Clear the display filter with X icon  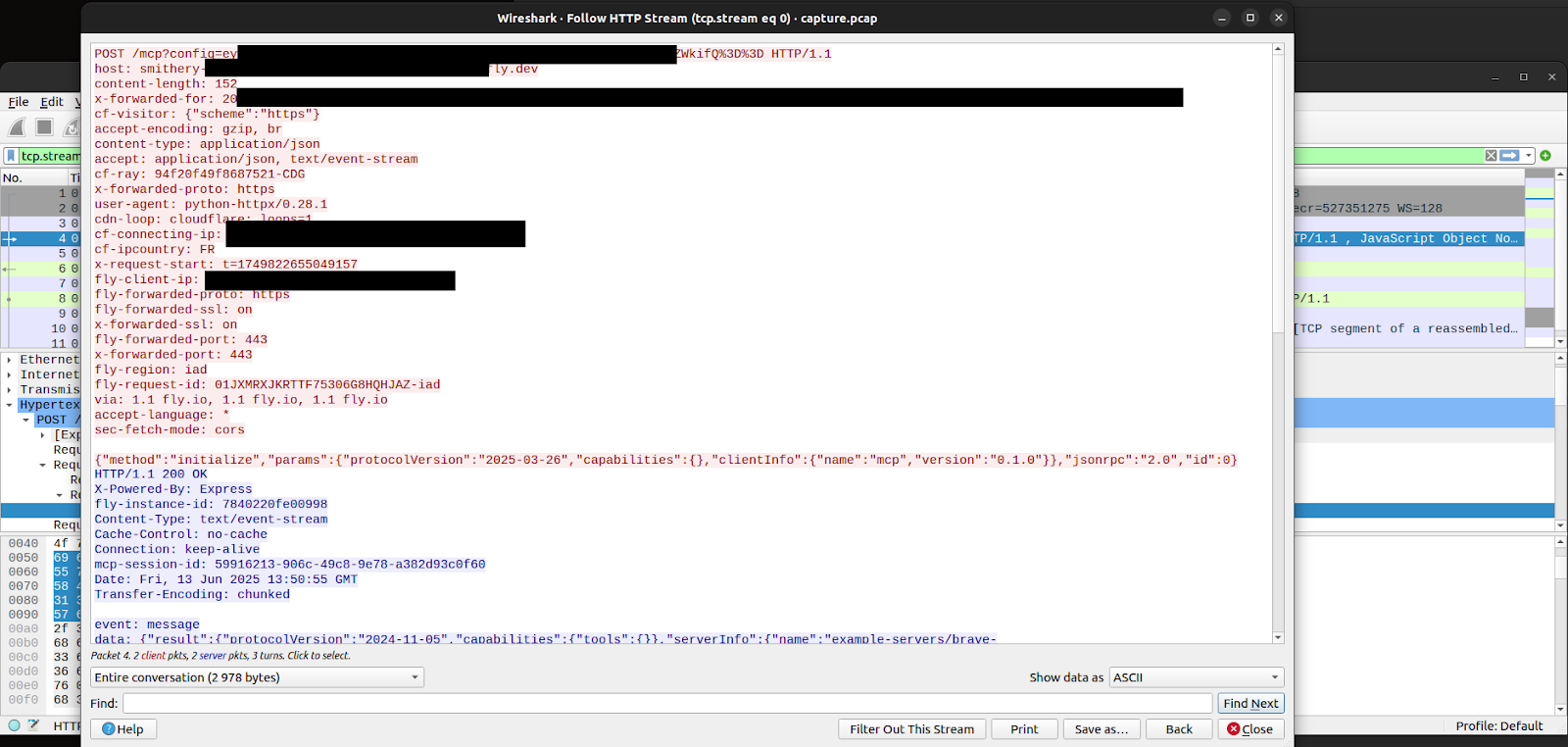tap(1491, 156)
